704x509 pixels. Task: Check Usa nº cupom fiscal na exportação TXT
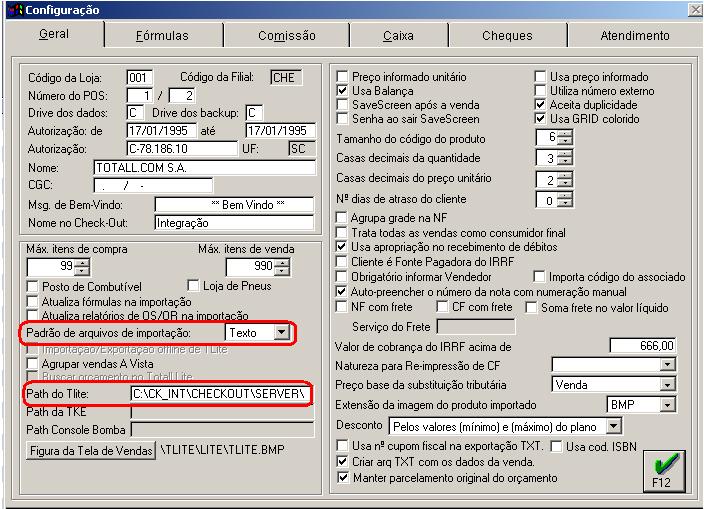tap(342, 446)
